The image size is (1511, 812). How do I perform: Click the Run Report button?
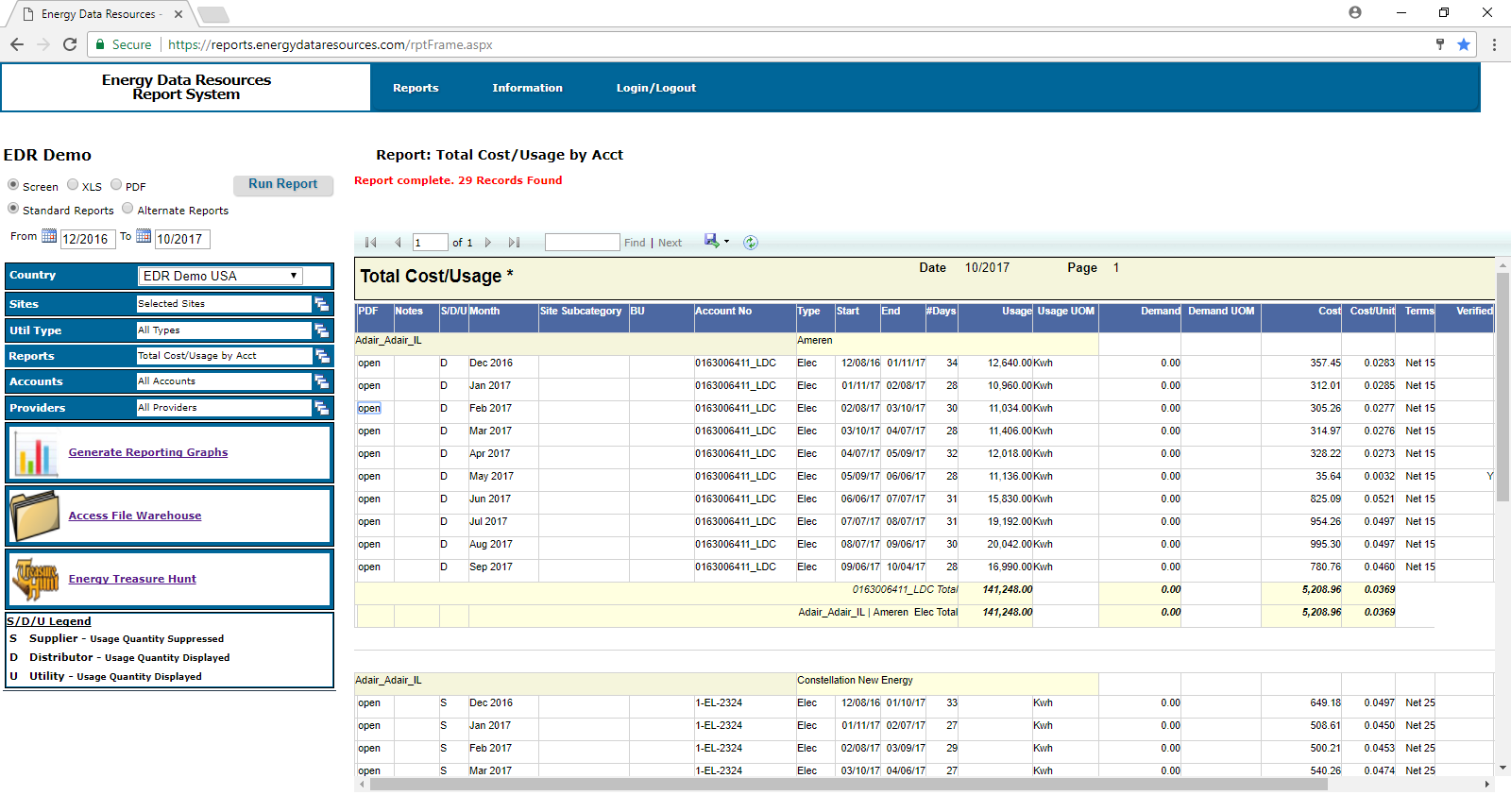[283, 185]
